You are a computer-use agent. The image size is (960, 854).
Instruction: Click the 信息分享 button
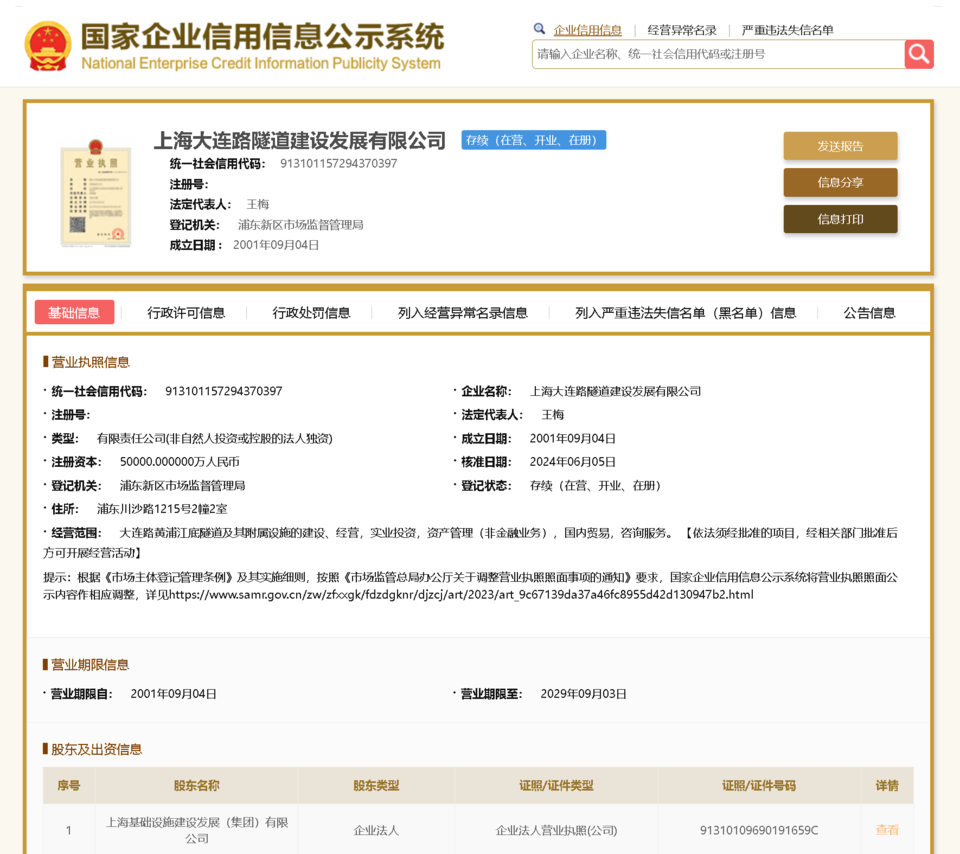pyautogui.click(x=840, y=183)
